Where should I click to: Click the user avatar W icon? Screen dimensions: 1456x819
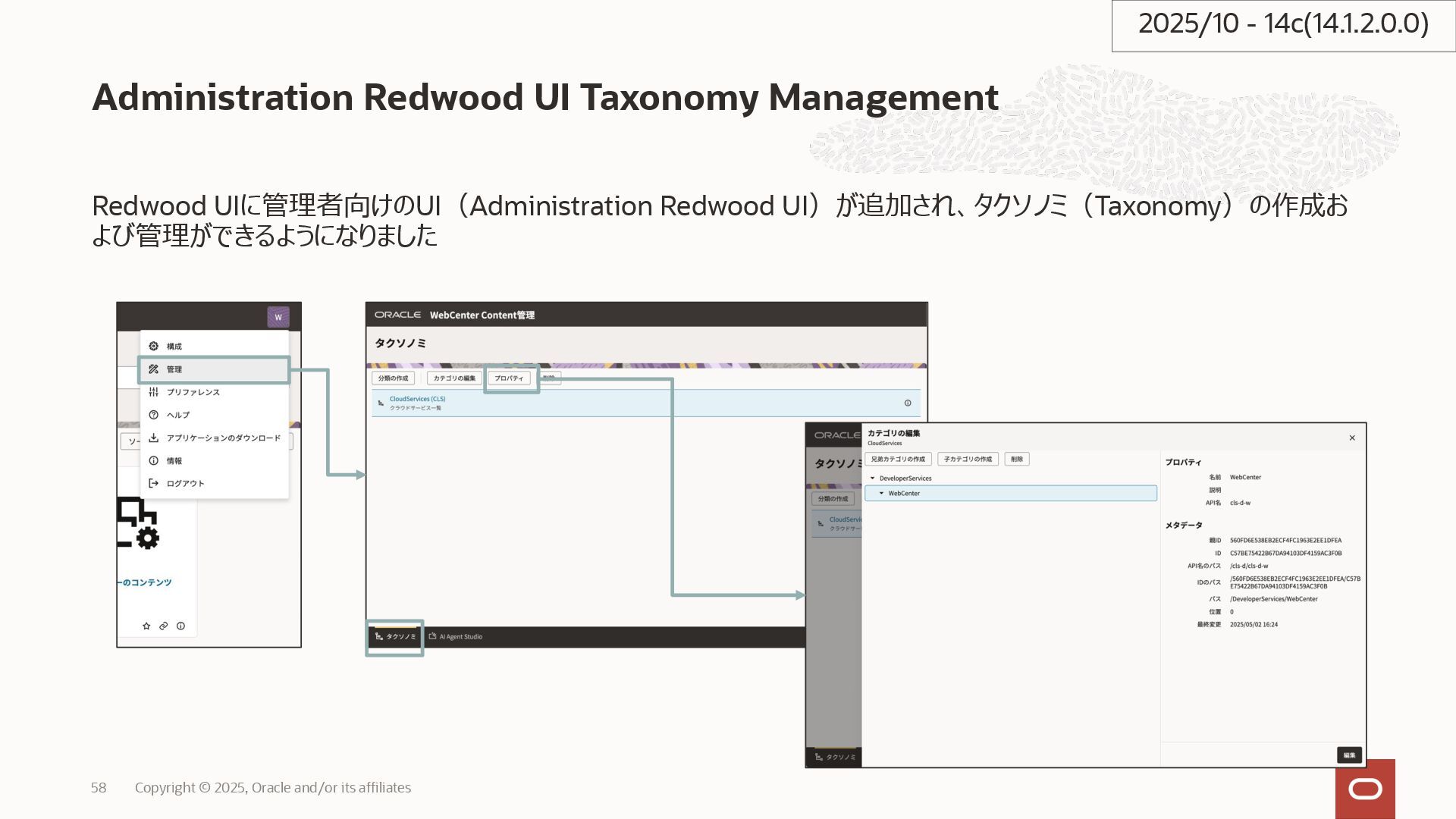(x=278, y=317)
